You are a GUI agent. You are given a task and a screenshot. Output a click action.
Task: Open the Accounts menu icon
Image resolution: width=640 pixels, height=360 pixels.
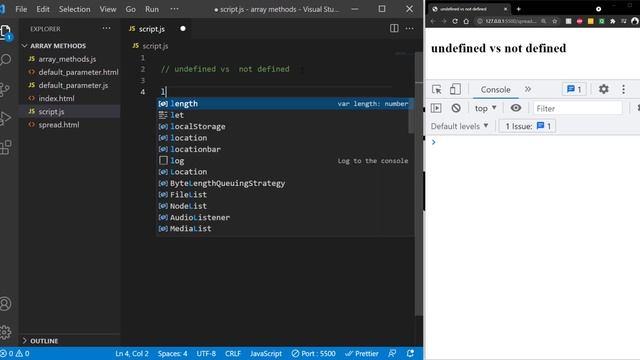pyautogui.click(x=6, y=304)
